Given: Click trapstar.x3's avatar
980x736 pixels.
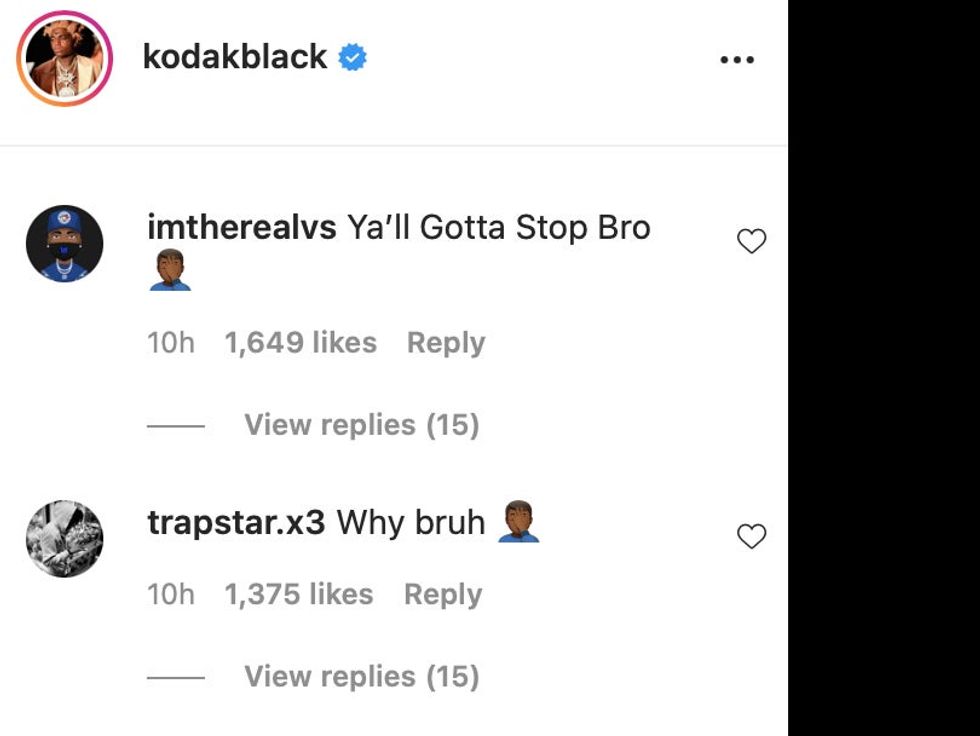Looking at the screenshot, I should coord(64,539).
